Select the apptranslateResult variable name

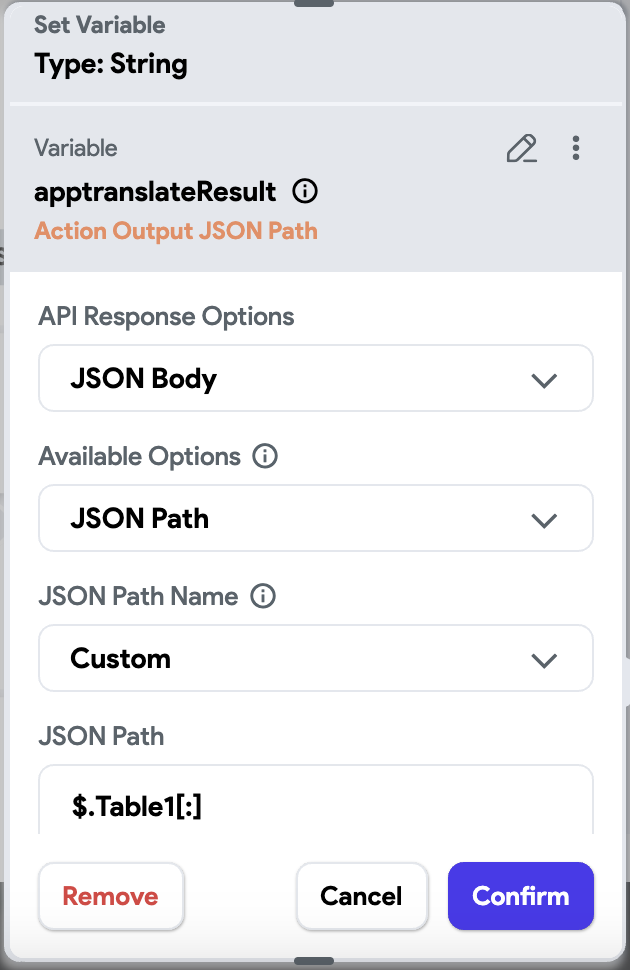155,191
